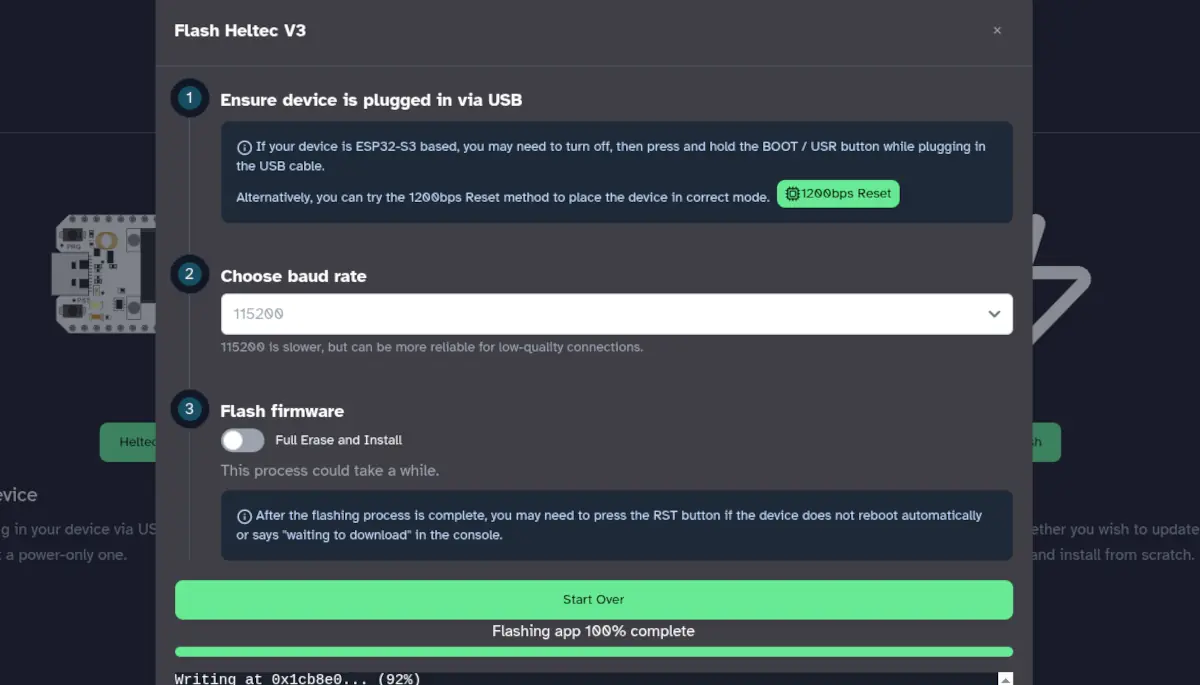Click the "Flashing app 100% complete" status text

(x=593, y=631)
